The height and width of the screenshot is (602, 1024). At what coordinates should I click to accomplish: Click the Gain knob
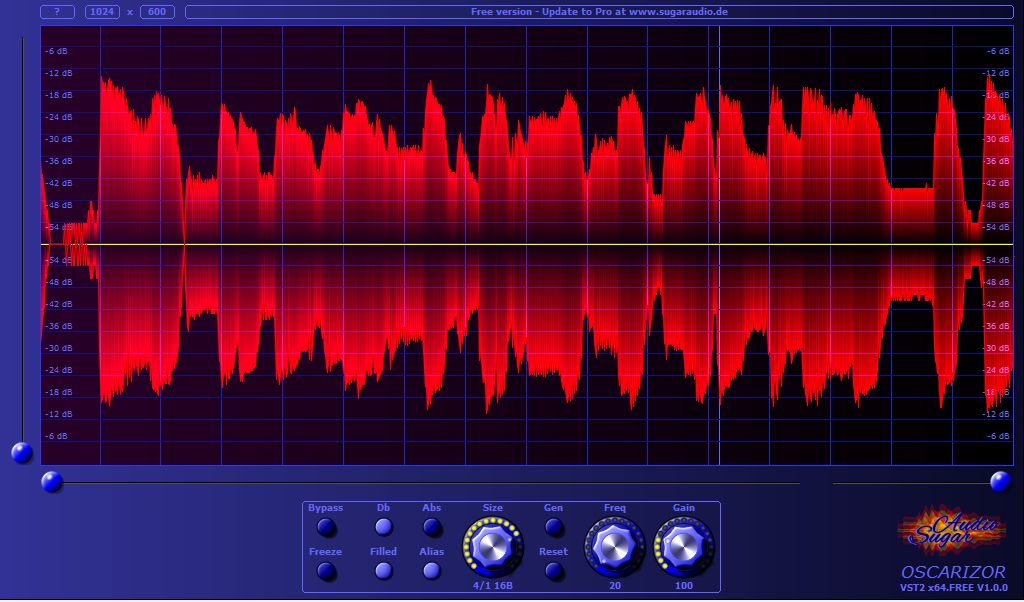pyautogui.click(x=684, y=547)
